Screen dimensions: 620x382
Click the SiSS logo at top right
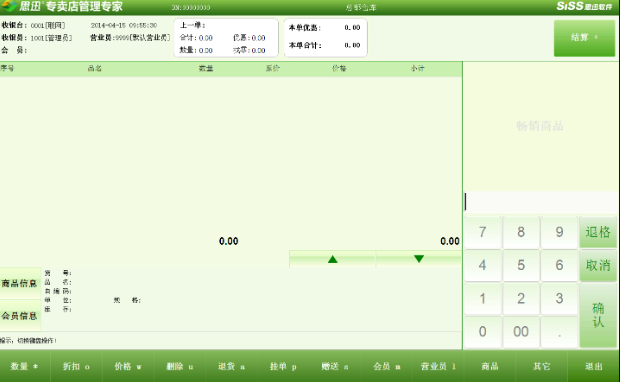pyautogui.click(x=584, y=6)
